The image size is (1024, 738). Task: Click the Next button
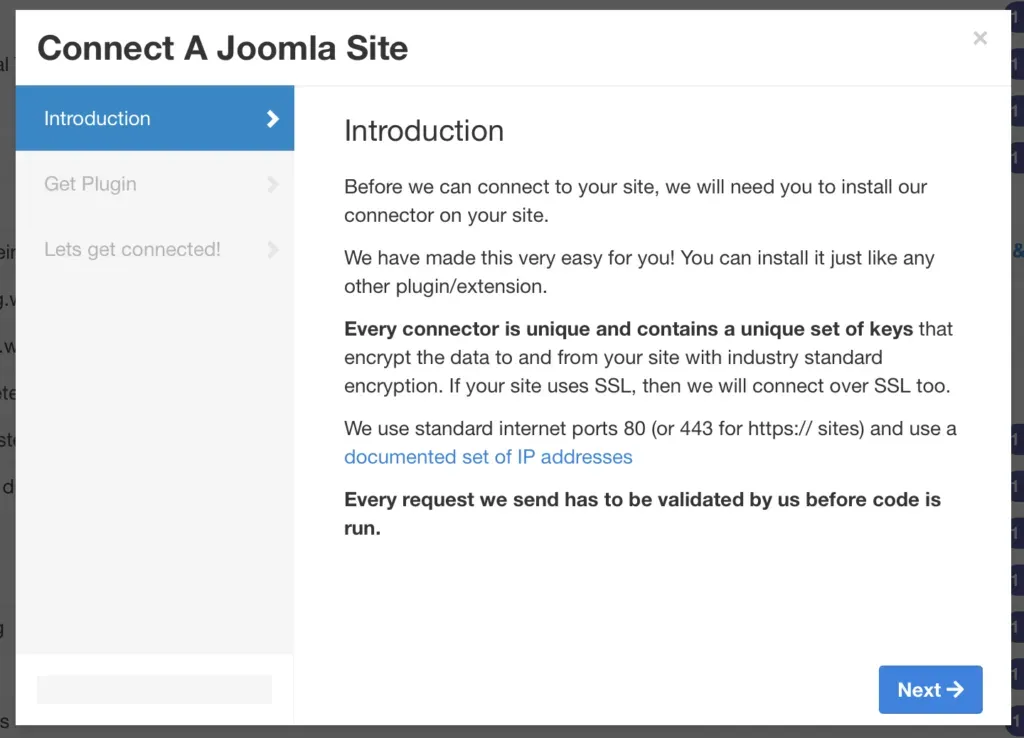point(930,689)
